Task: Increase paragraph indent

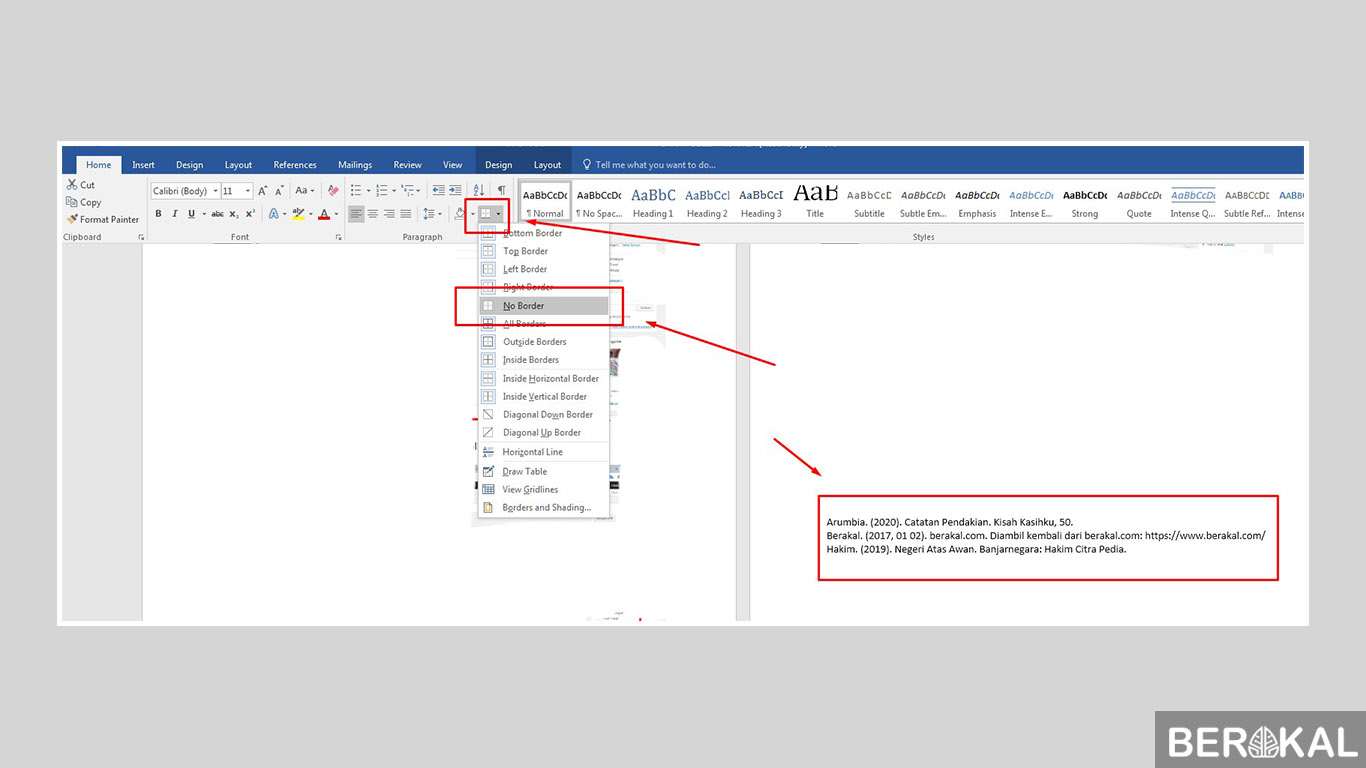Action: tap(455, 190)
